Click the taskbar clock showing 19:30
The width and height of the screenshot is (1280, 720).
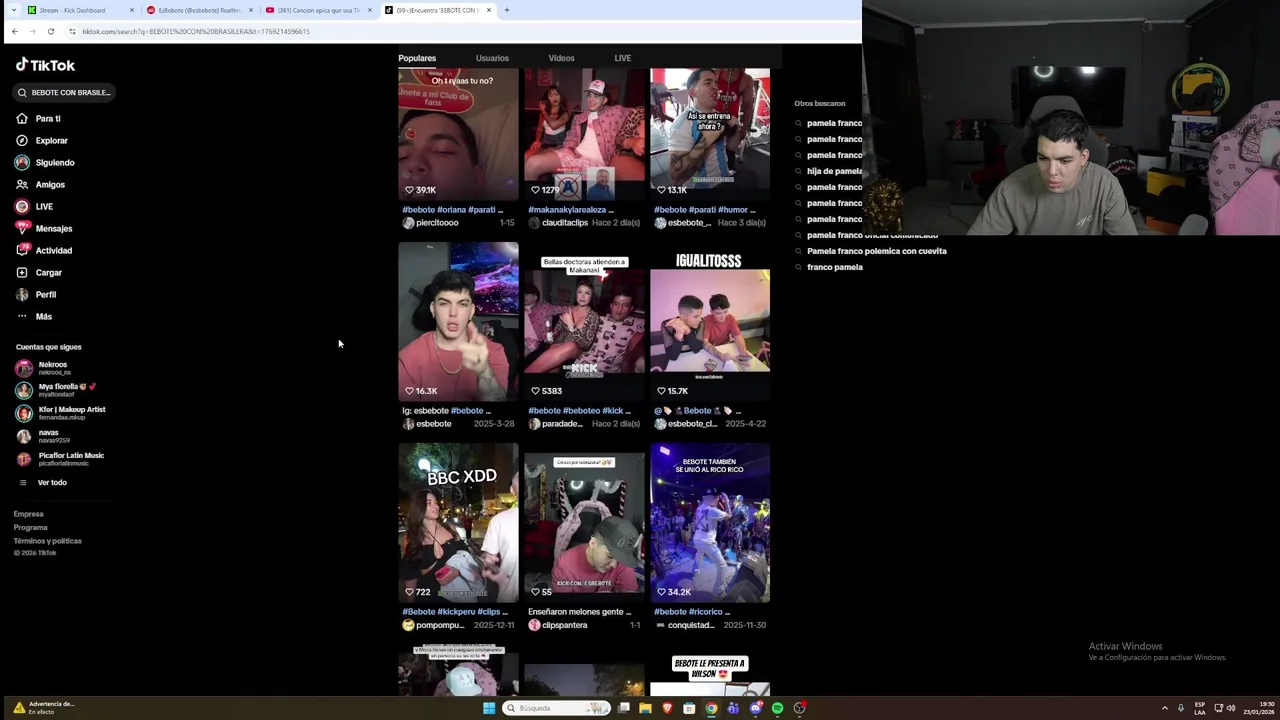point(1258,708)
